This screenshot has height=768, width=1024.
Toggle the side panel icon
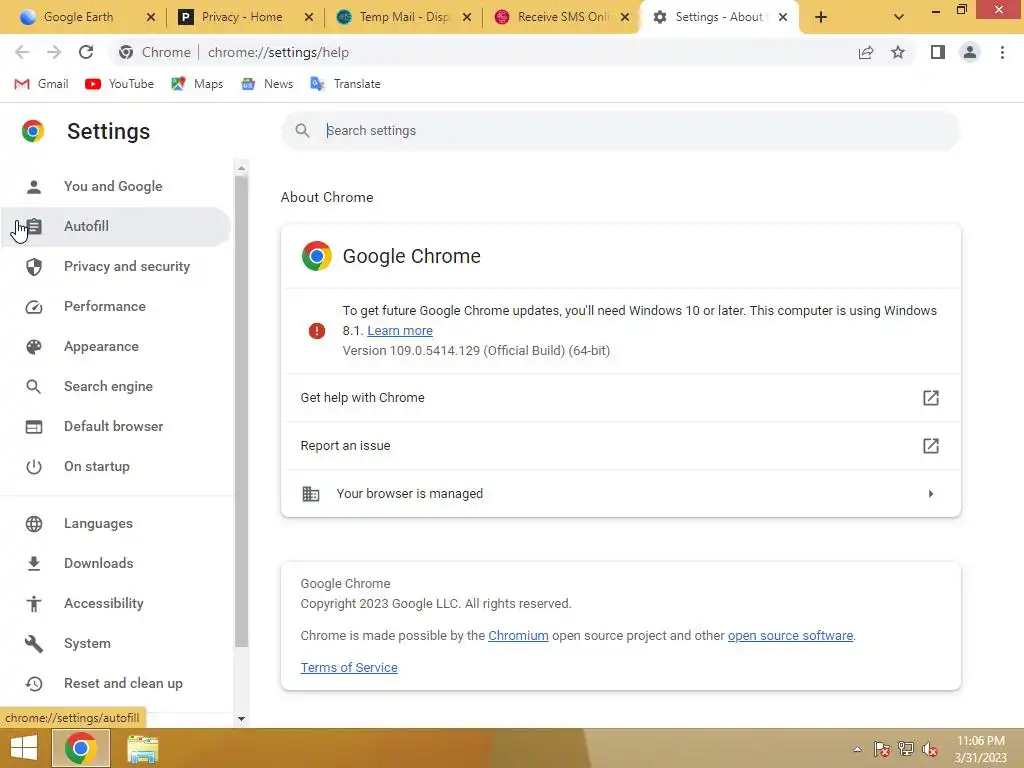coord(938,52)
